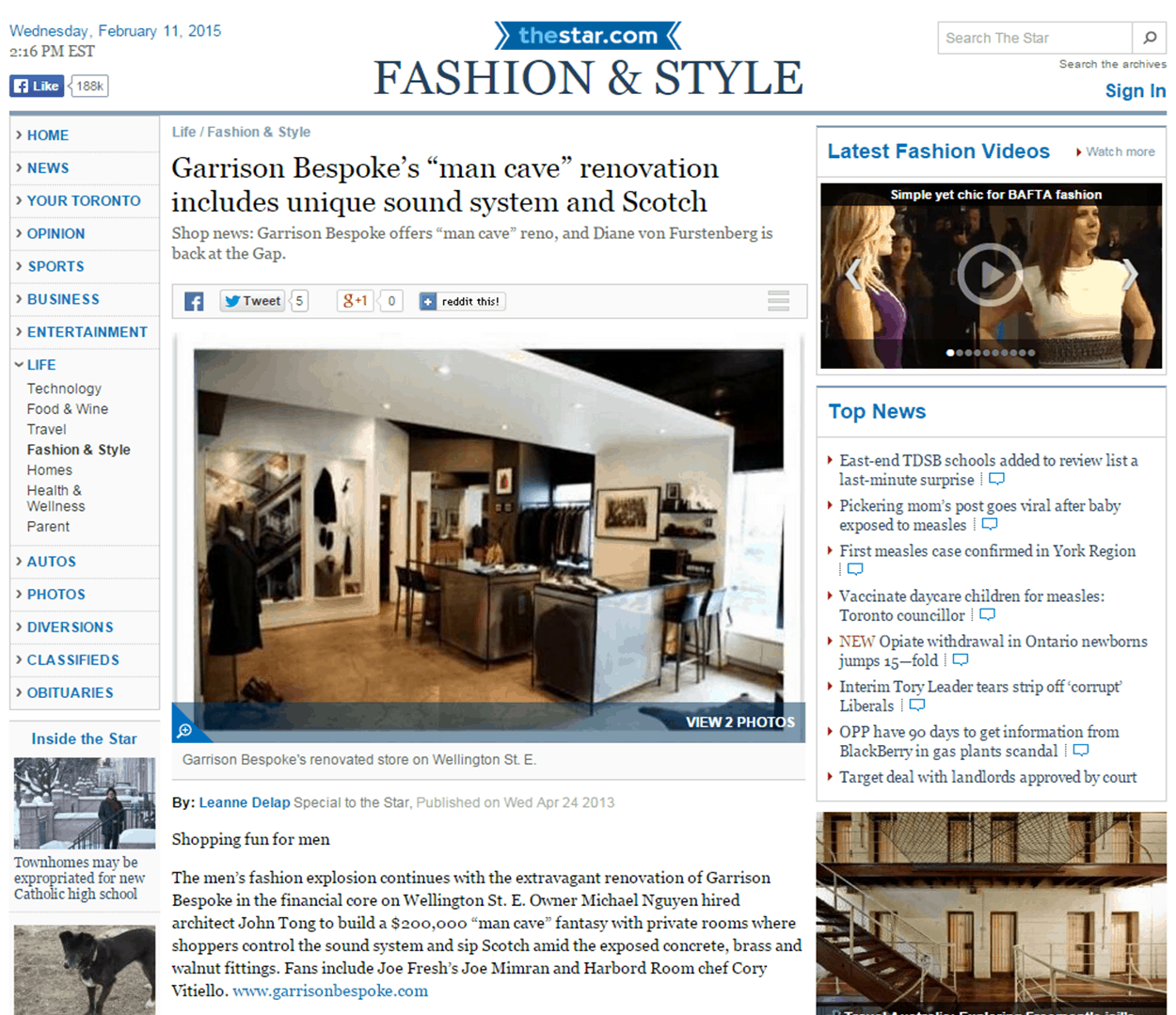Share article via Facebook icon
The height and width of the screenshot is (1015, 1176).
tap(194, 301)
